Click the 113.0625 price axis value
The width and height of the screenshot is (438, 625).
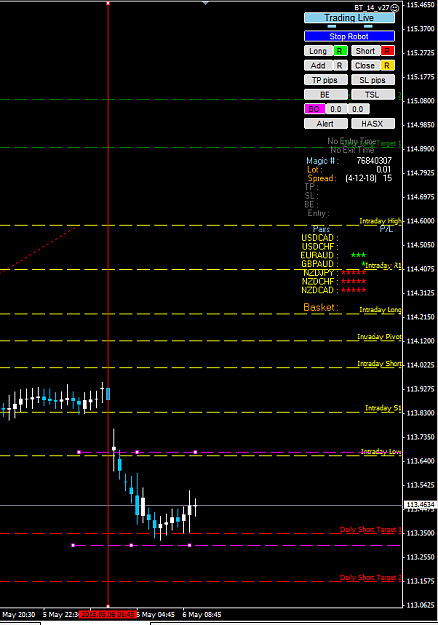[420, 605]
